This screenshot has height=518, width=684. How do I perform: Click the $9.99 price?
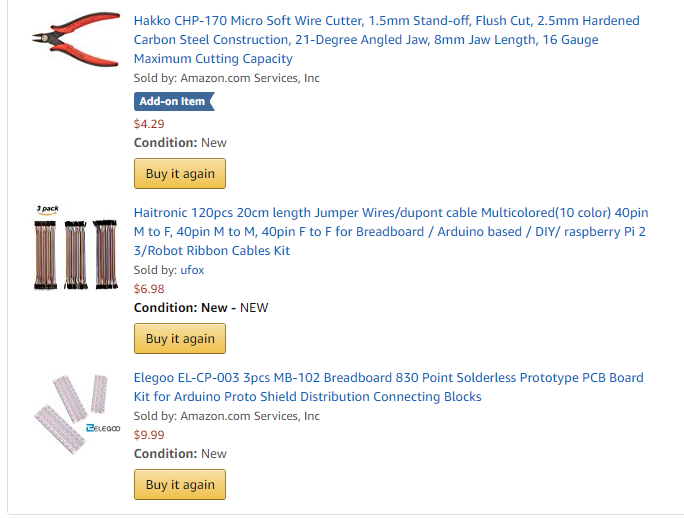[x=149, y=435]
